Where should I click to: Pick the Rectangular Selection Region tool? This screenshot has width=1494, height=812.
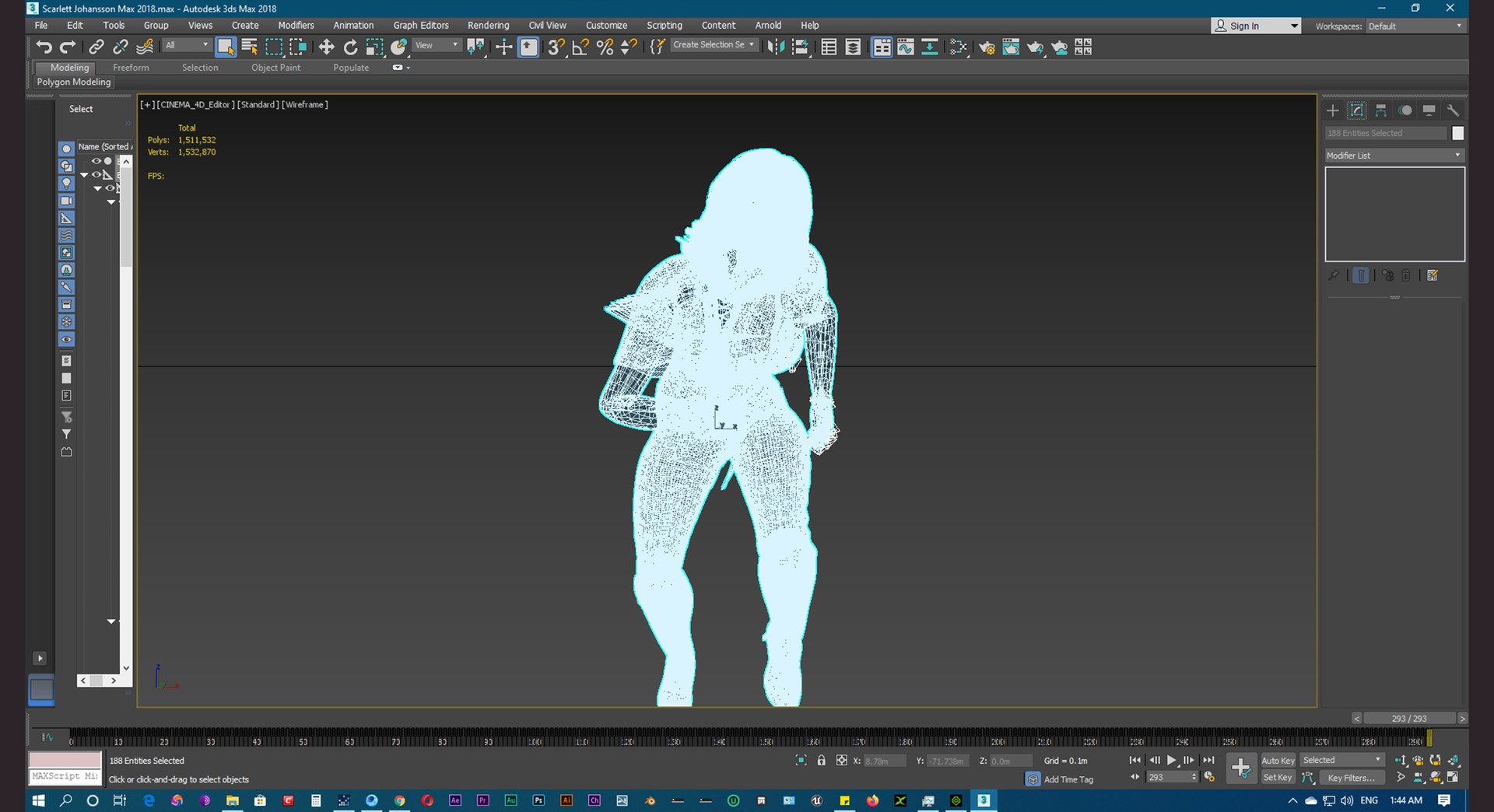point(274,47)
